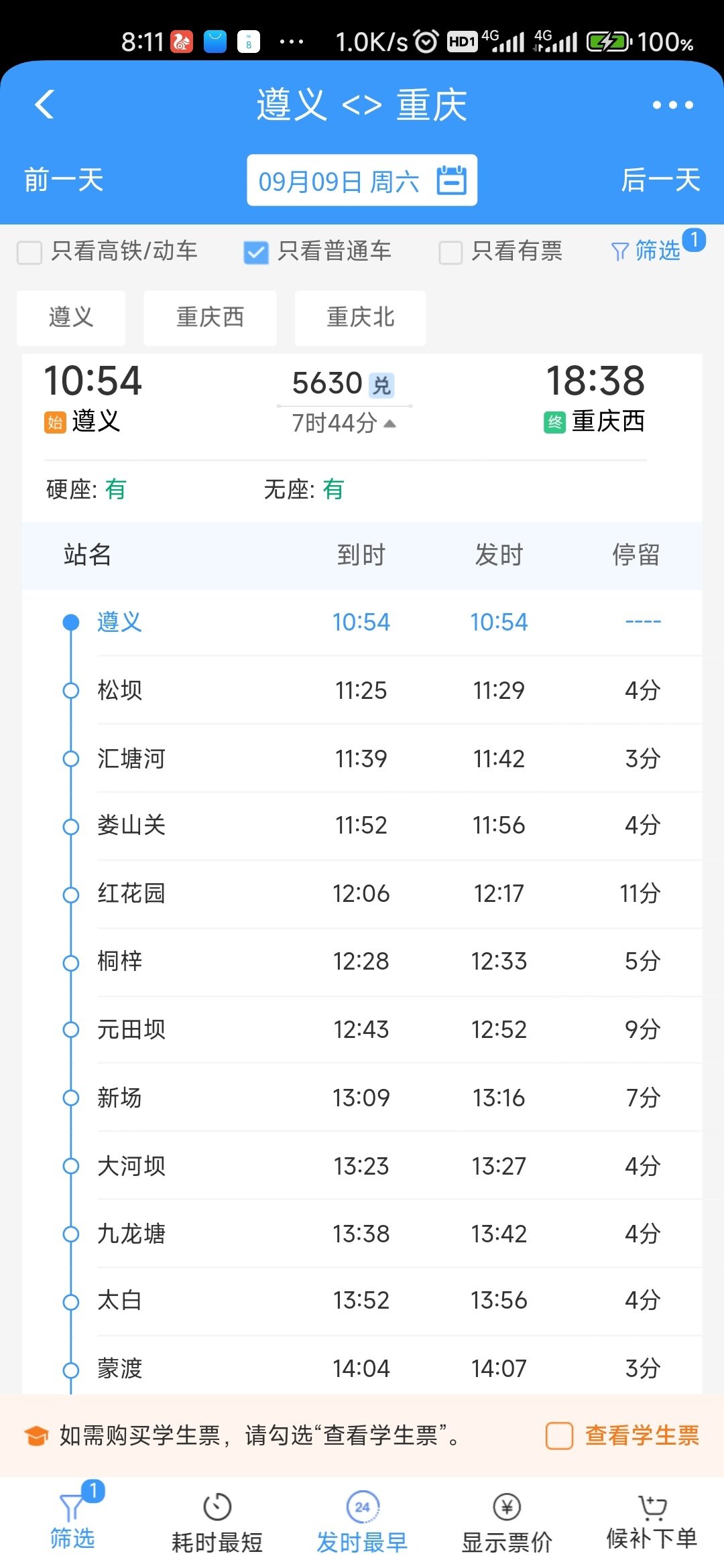The image size is (724, 1568).
Task: Open the 09月09日 date picker
Action: [339, 181]
